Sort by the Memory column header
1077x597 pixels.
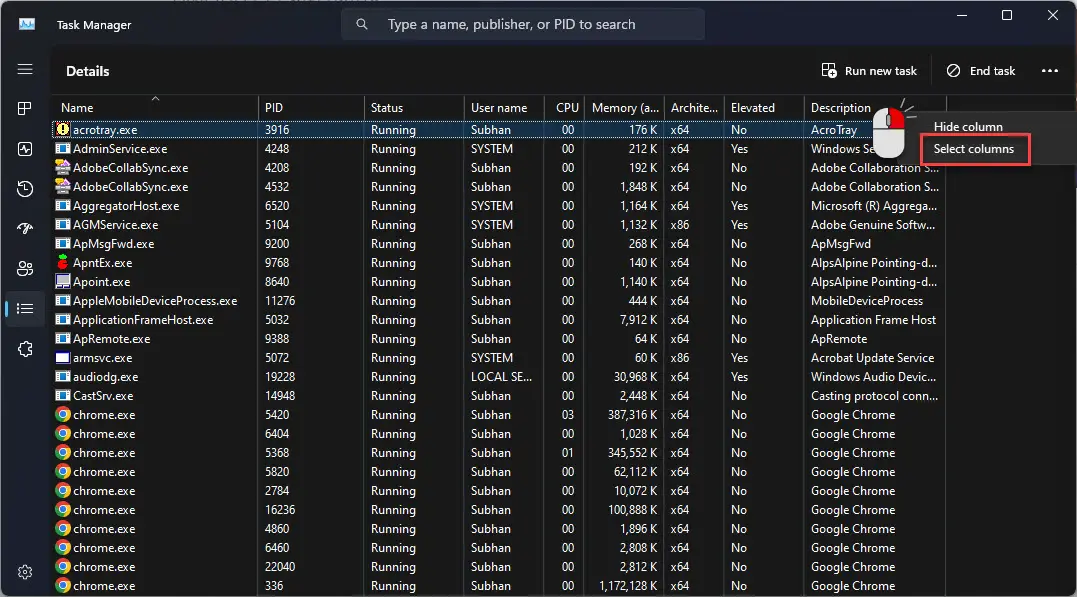(625, 107)
